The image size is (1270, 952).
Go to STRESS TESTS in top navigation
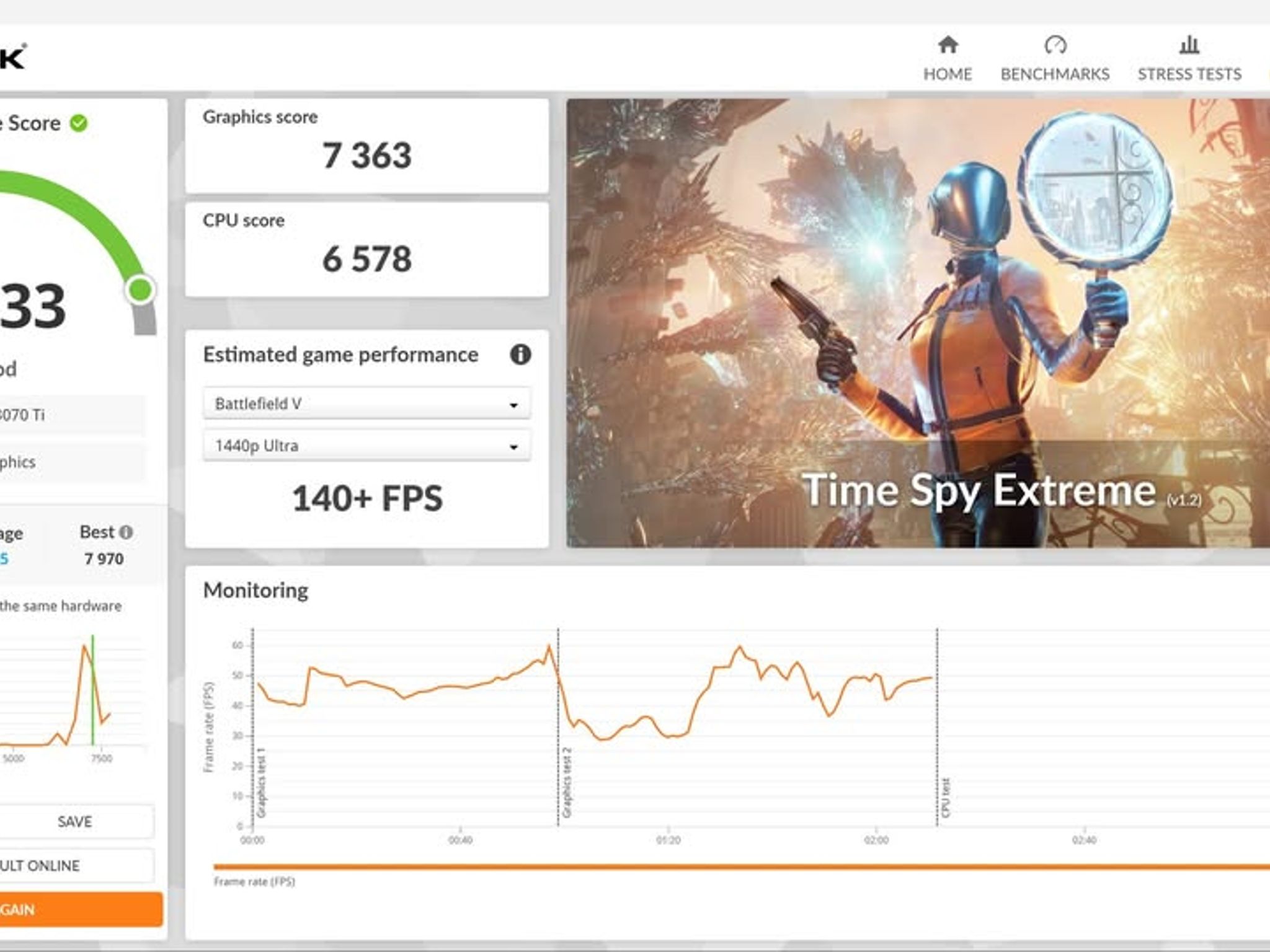click(x=1189, y=74)
